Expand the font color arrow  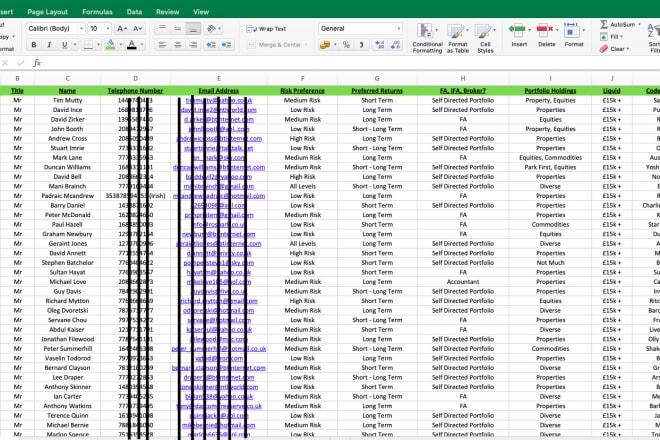[142, 45]
